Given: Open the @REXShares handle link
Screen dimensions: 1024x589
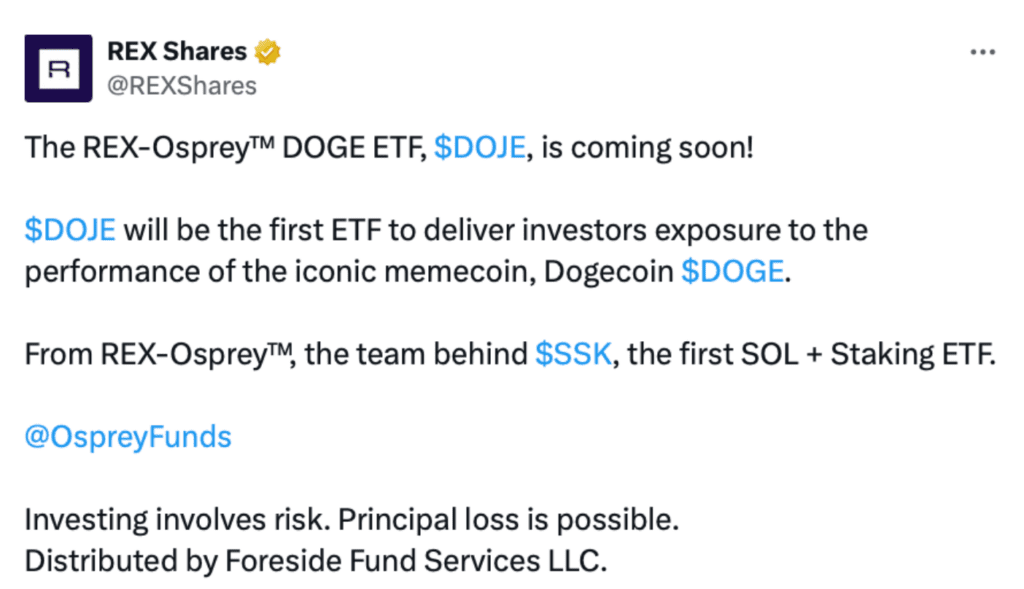Looking at the screenshot, I should [182, 86].
